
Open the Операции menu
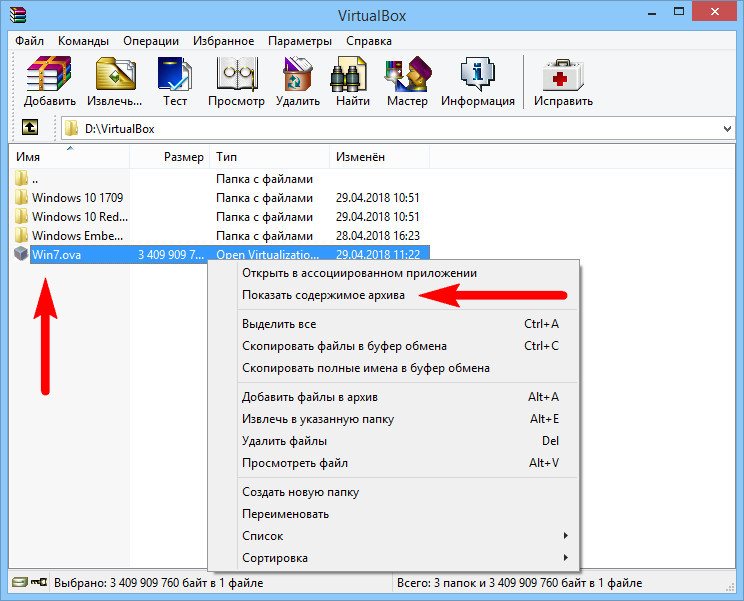point(151,41)
